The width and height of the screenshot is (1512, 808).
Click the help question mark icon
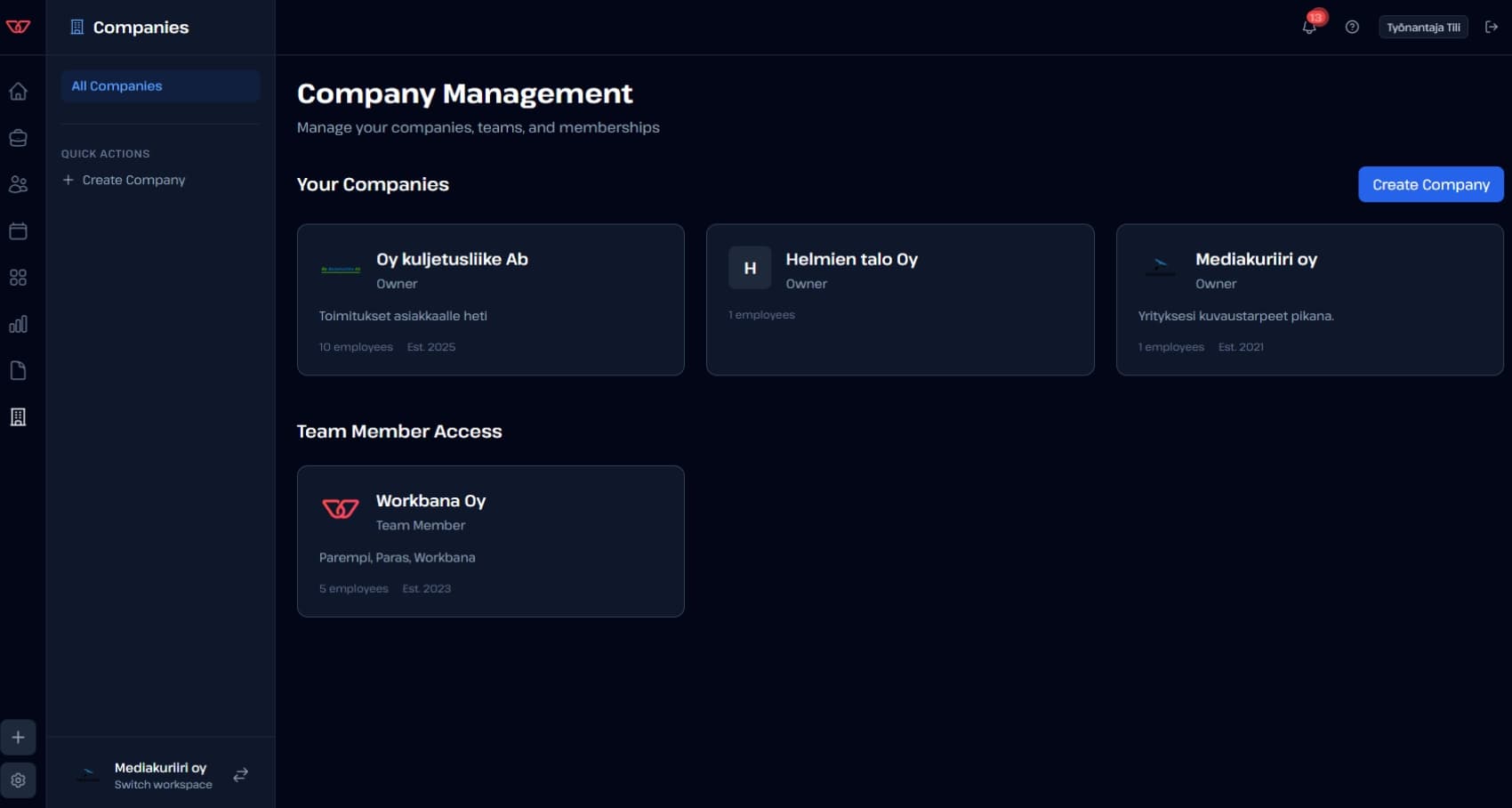(1352, 27)
